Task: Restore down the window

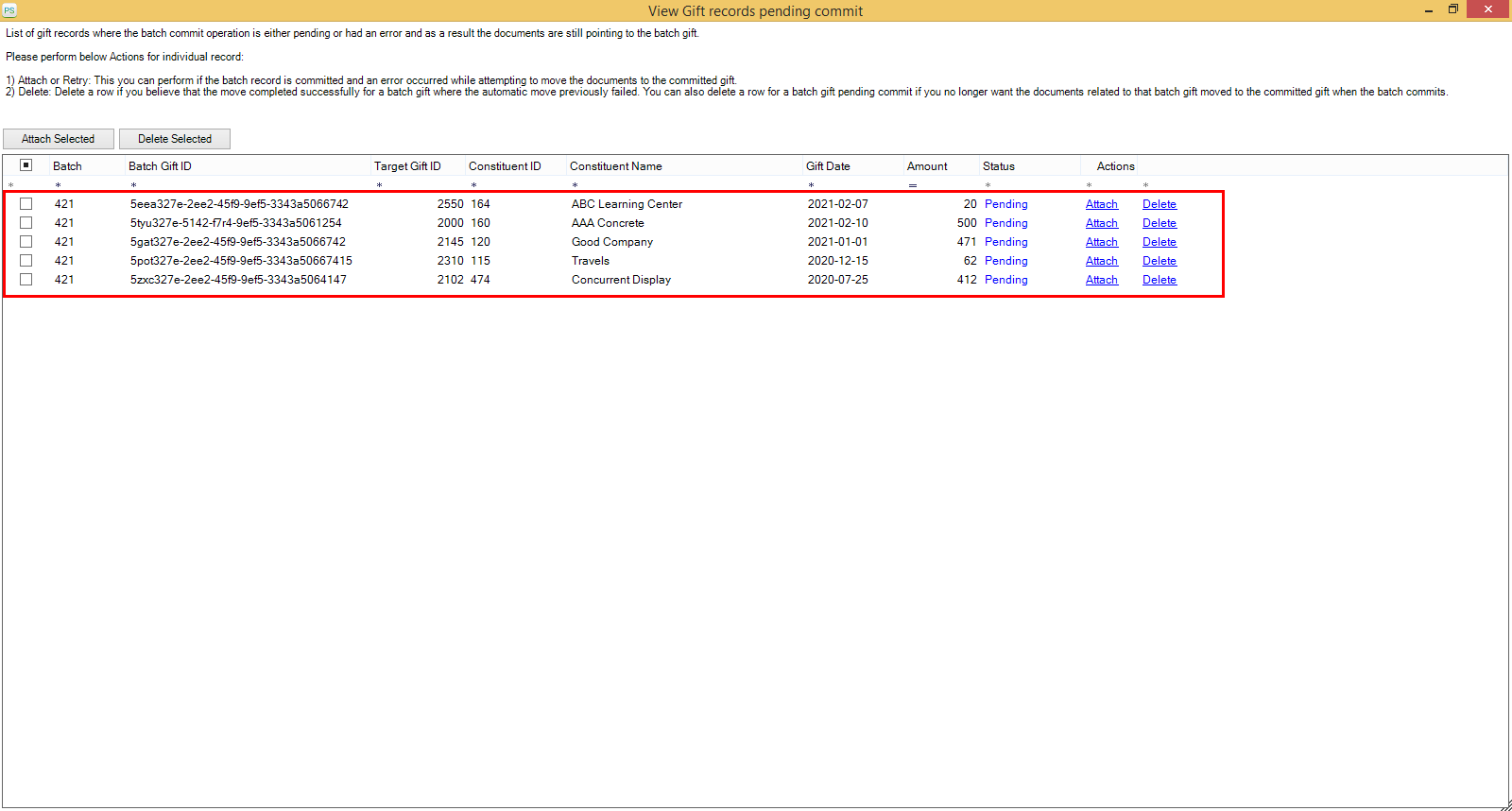Action: tap(1453, 9)
